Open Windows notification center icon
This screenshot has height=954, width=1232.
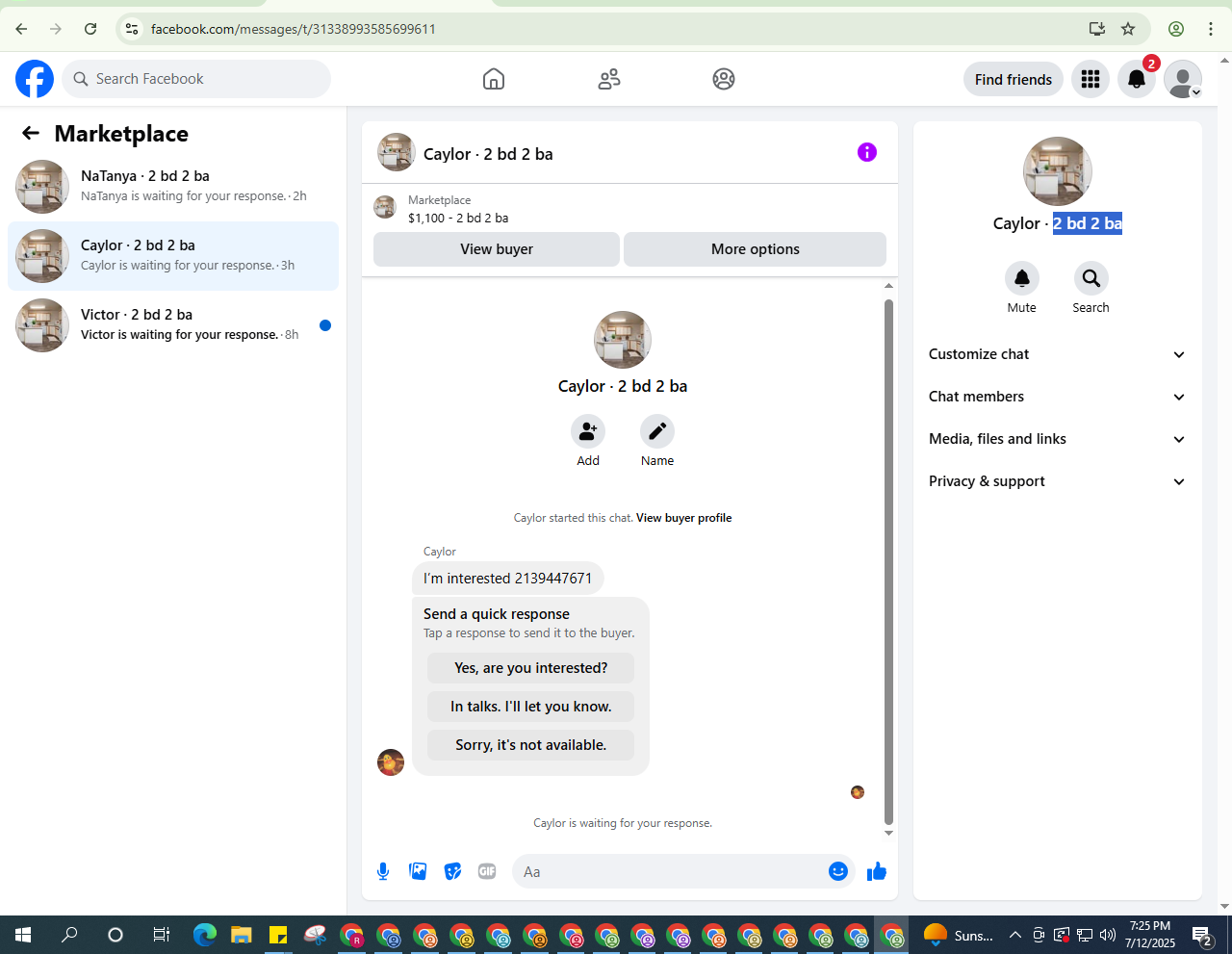click(1202, 935)
